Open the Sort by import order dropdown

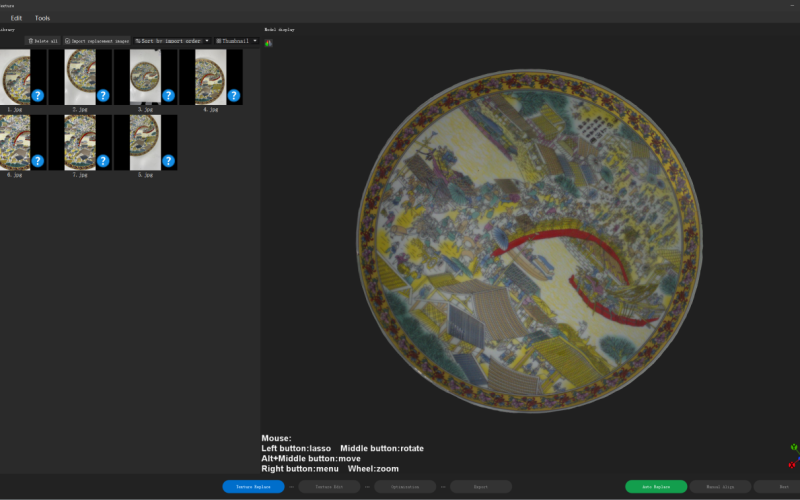point(171,41)
